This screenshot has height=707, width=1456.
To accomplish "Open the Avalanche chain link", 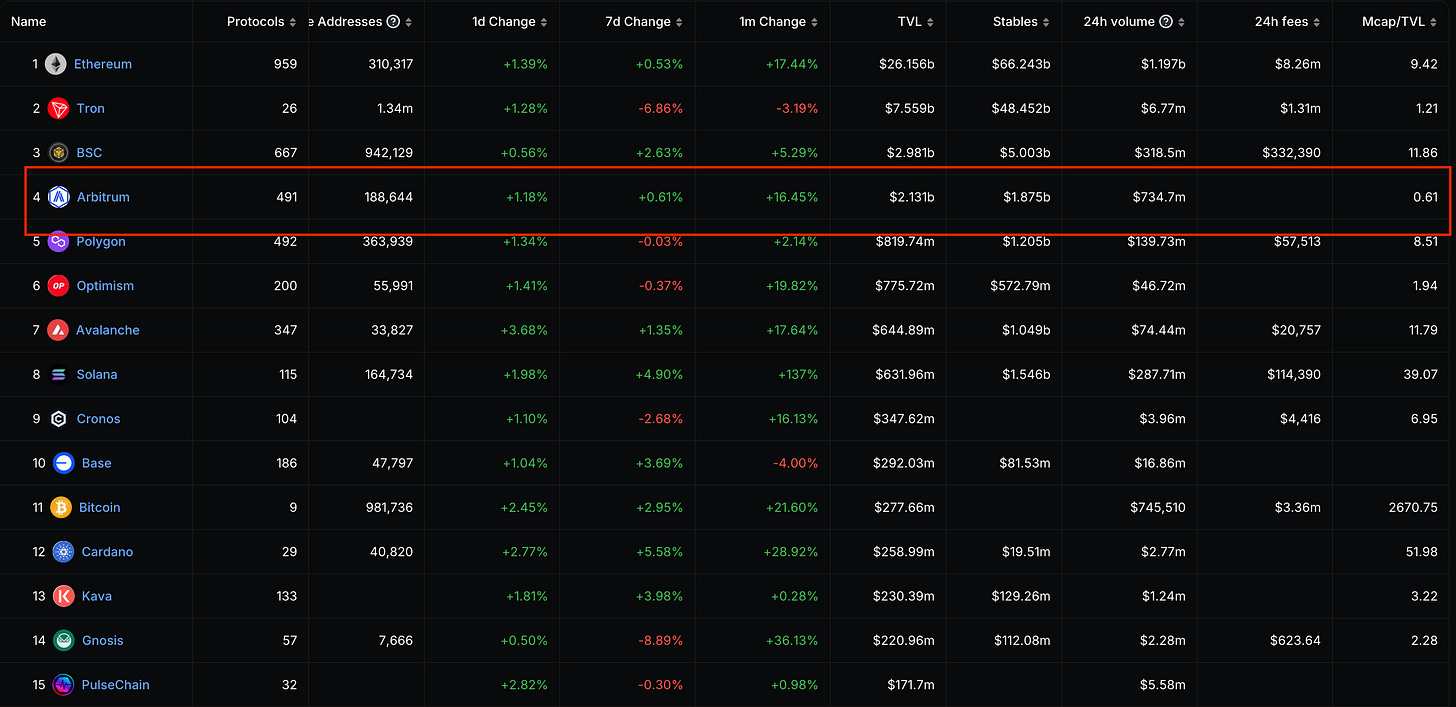I will 108,330.
